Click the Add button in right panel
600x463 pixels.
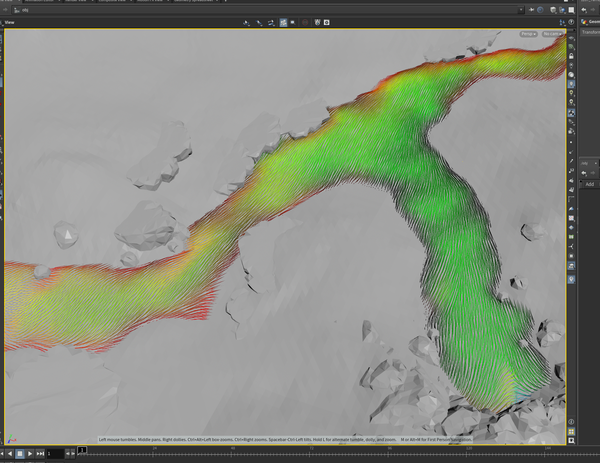(590, 184)
